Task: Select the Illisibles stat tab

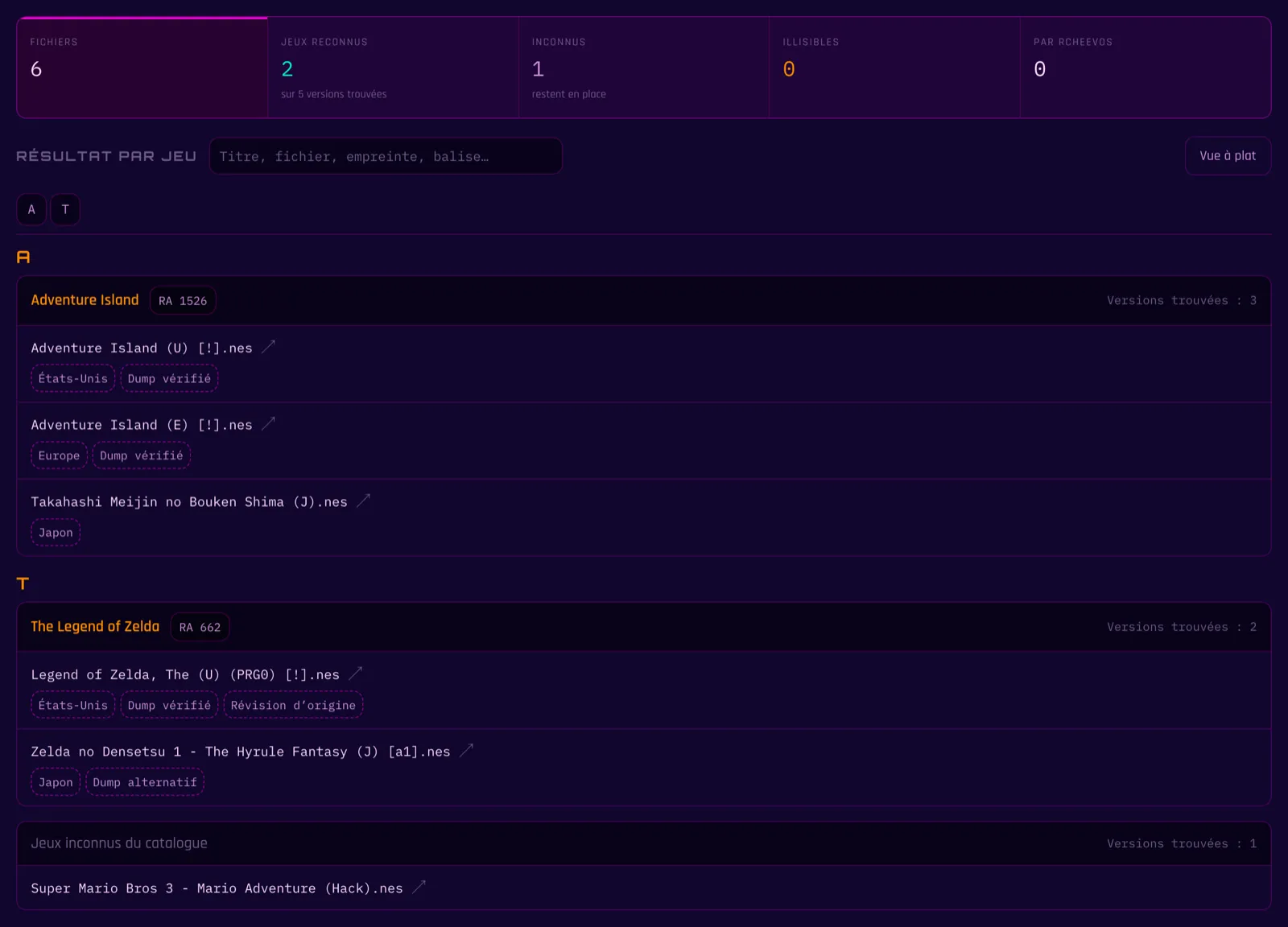Action: pos(894,68)
